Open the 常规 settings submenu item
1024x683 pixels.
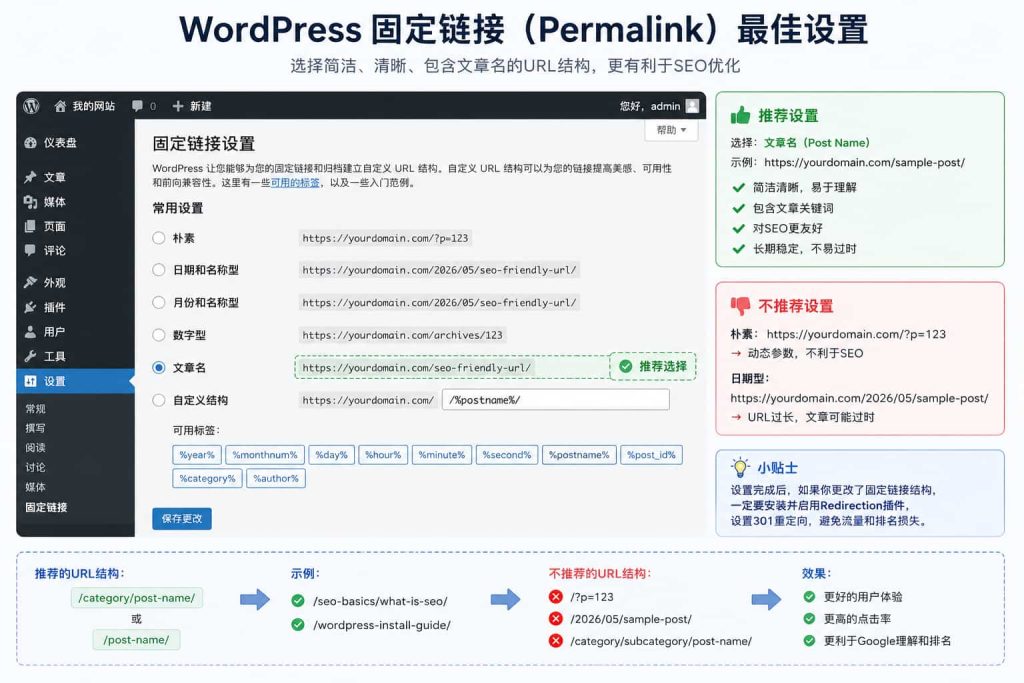[x=35, y=409]
